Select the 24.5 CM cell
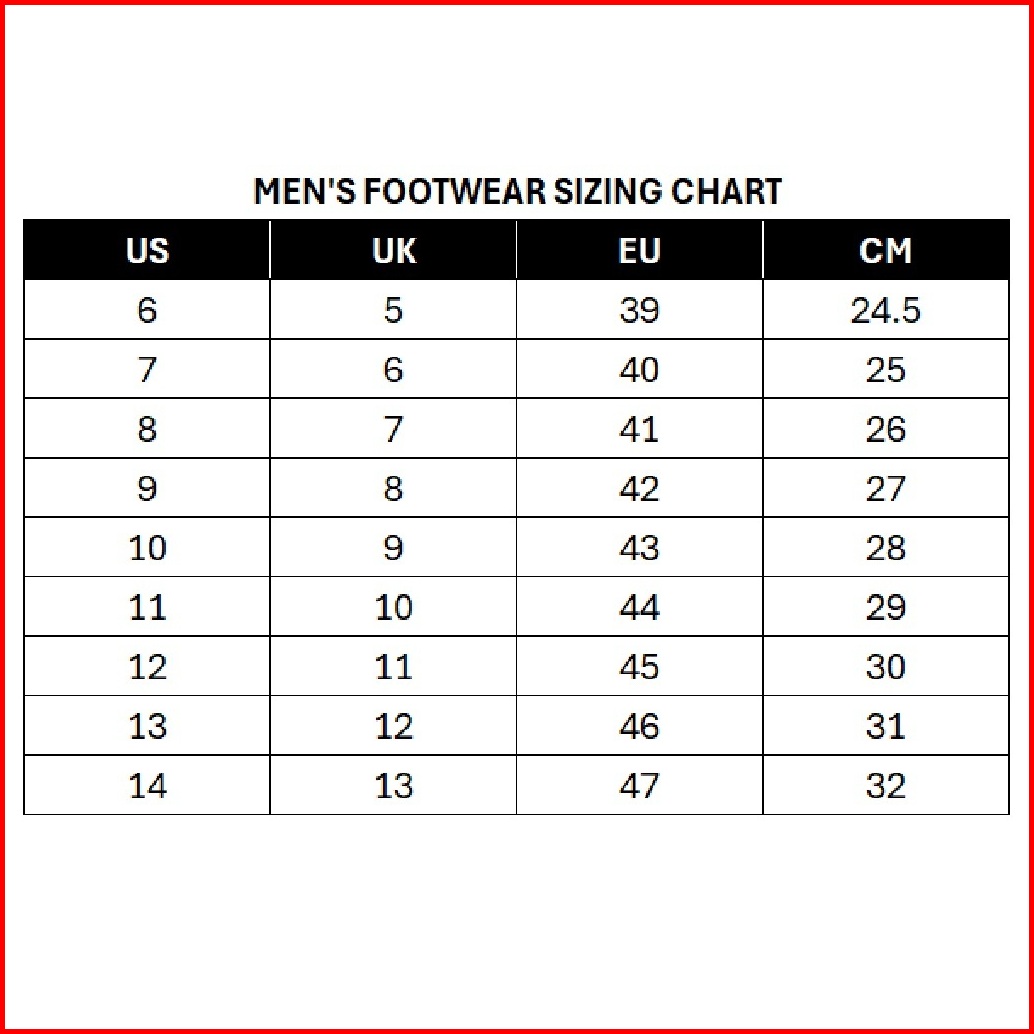Screen dimensions: 1034x1034 885,311
